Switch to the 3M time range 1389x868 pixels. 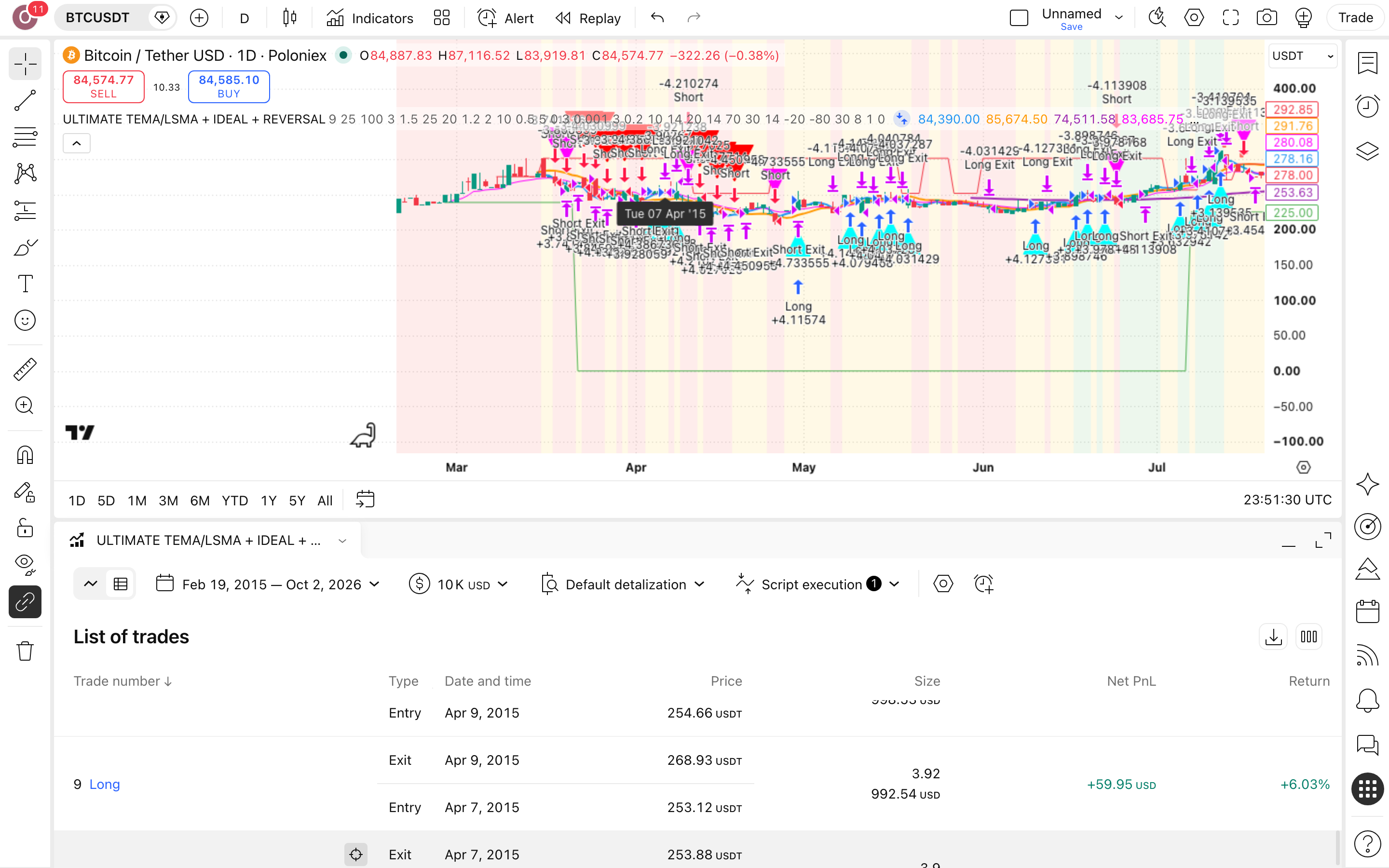pos(168,501)
